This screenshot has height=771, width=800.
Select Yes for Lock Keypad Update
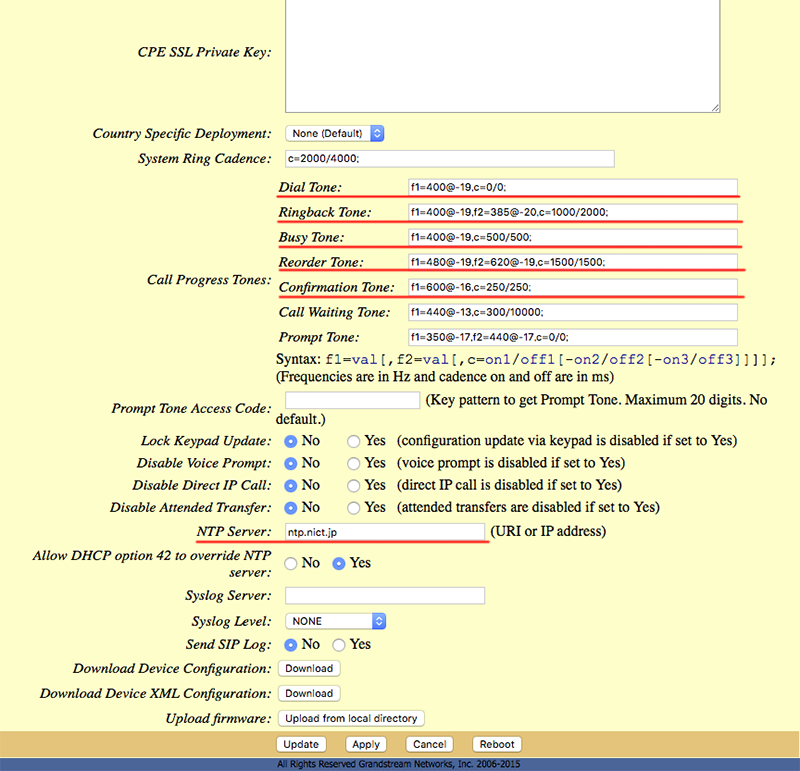click(x=353, y=441)
